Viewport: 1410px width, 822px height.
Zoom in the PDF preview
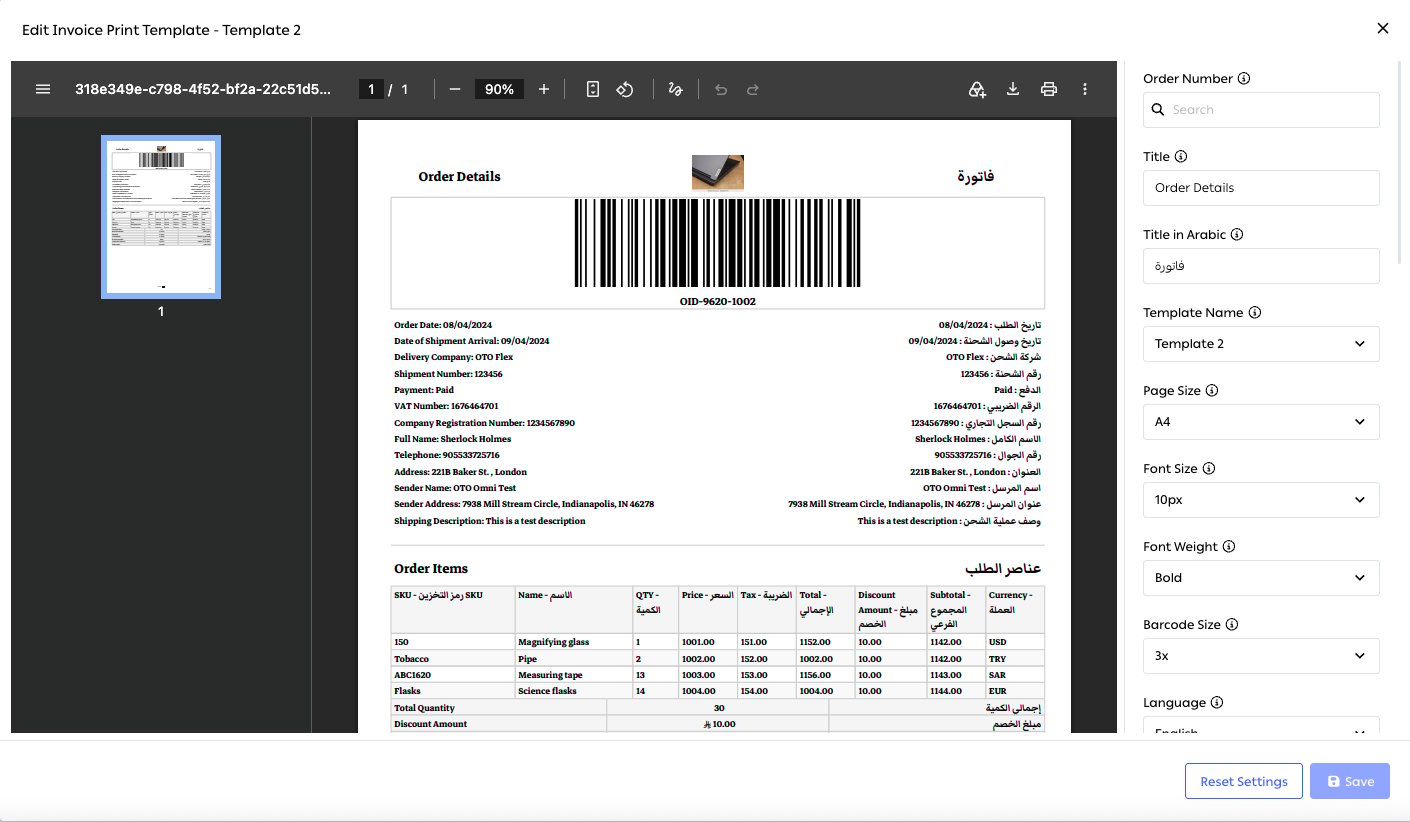click(544, 89)
